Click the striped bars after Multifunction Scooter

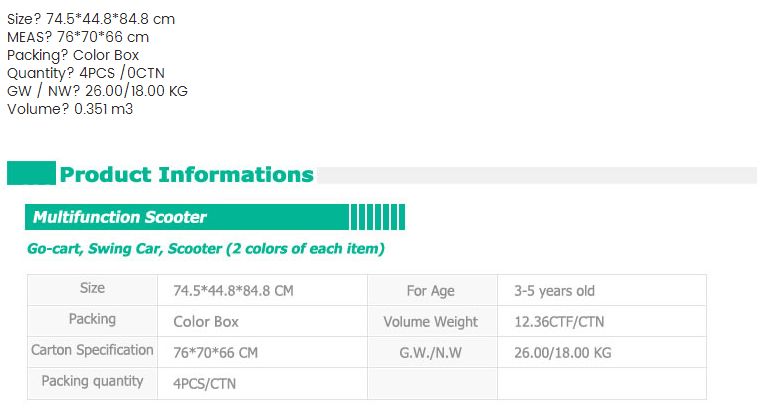tap(378, 217)
